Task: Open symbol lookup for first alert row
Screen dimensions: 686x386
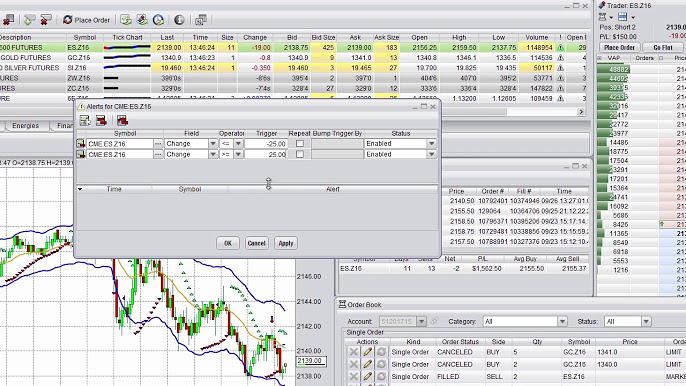Action: [158, 144]
